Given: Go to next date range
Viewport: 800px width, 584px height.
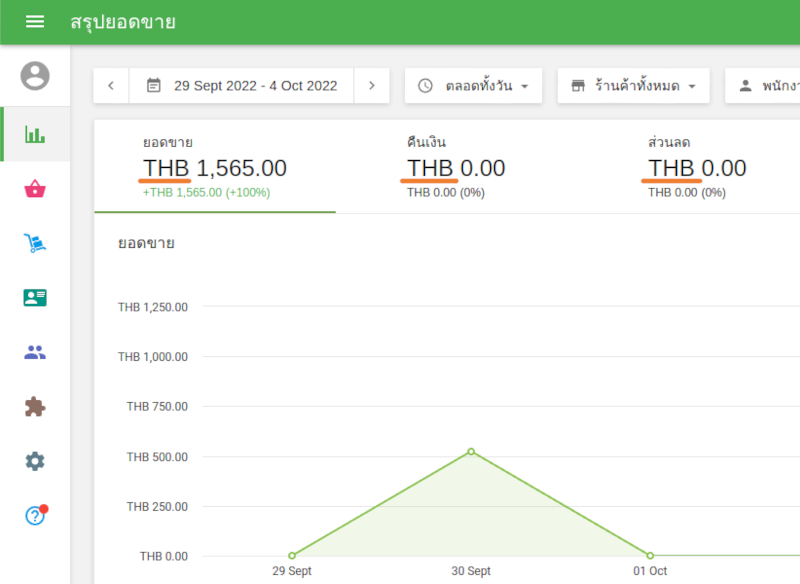Looking at the screenshot, I should click(x=371, y=86).
